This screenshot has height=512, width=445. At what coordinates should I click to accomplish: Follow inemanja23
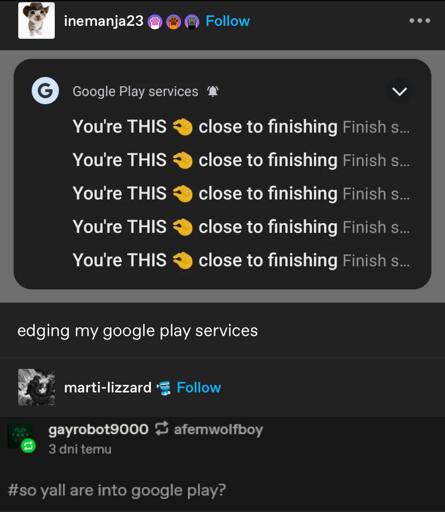click(228, 21)
